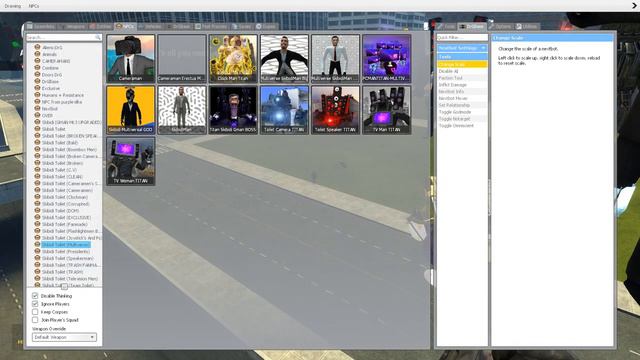The height and width of the screenshot is (360, 640).
Task: Open the Utilities tab in right panel
Action: click(527, 27)
